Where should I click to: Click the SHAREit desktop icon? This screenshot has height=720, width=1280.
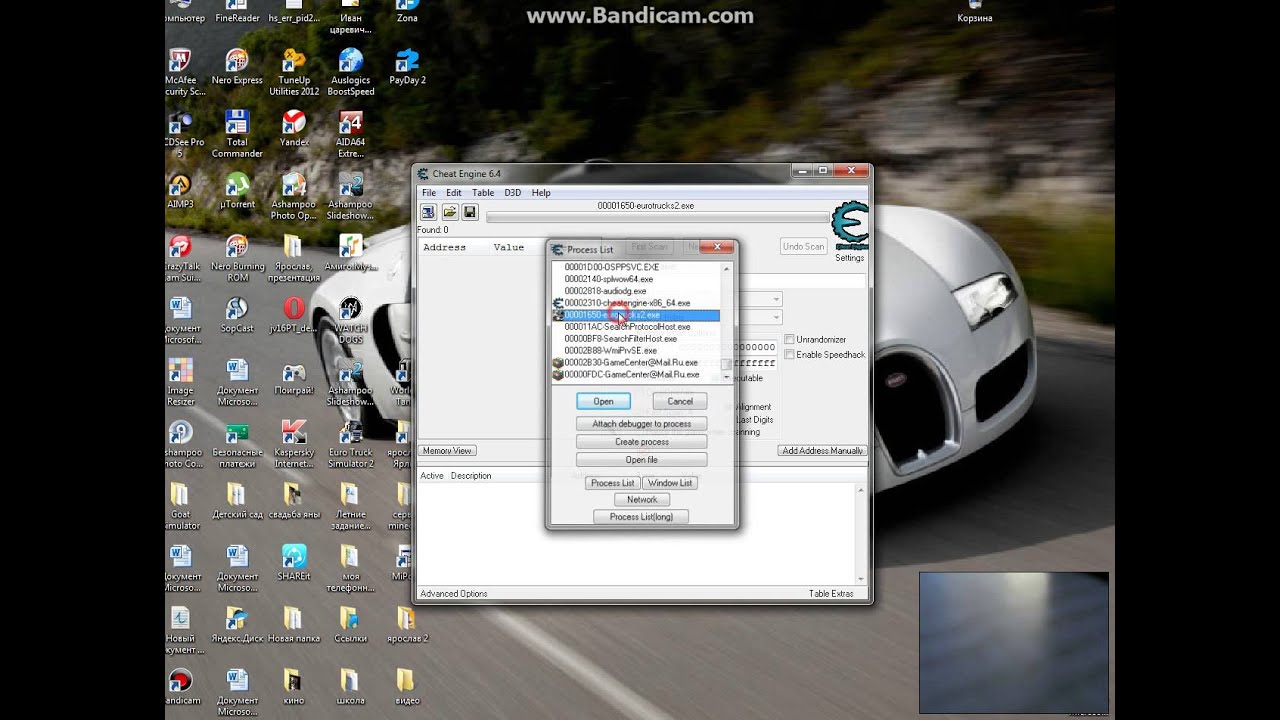[294, 564]
